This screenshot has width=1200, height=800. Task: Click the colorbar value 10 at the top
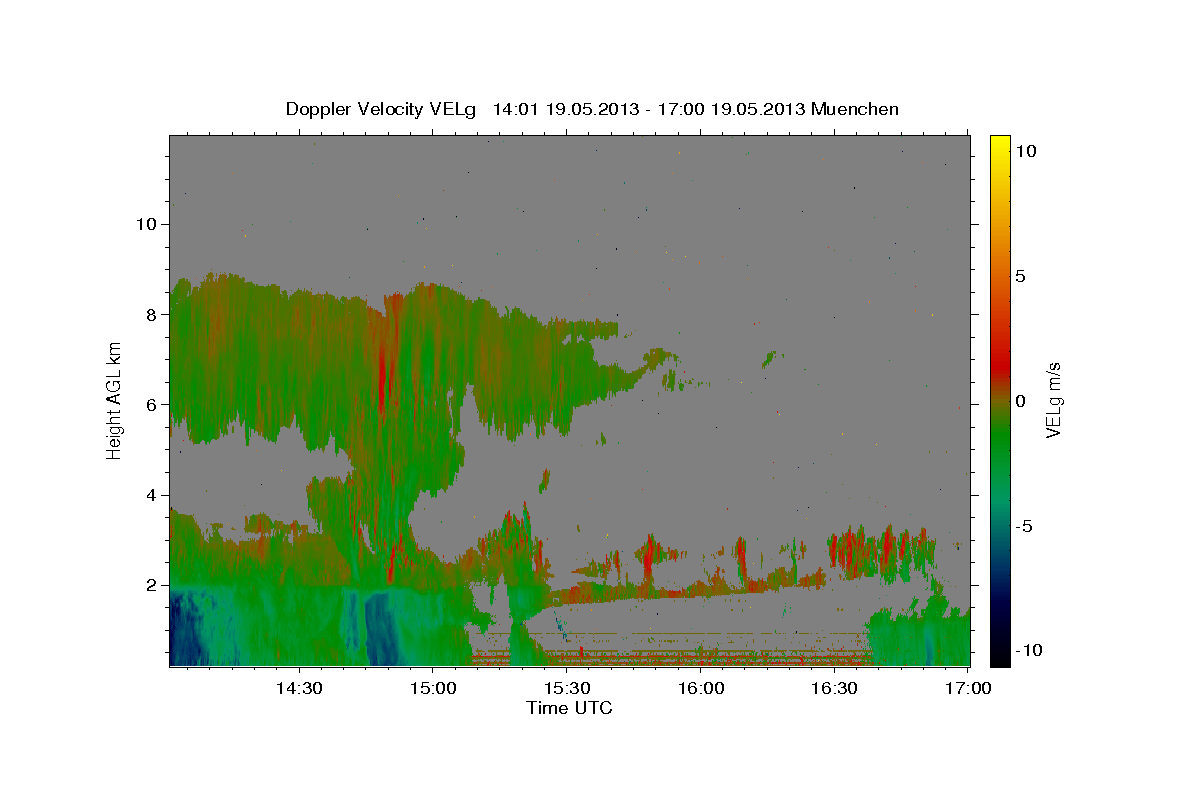coord(1026,151)
